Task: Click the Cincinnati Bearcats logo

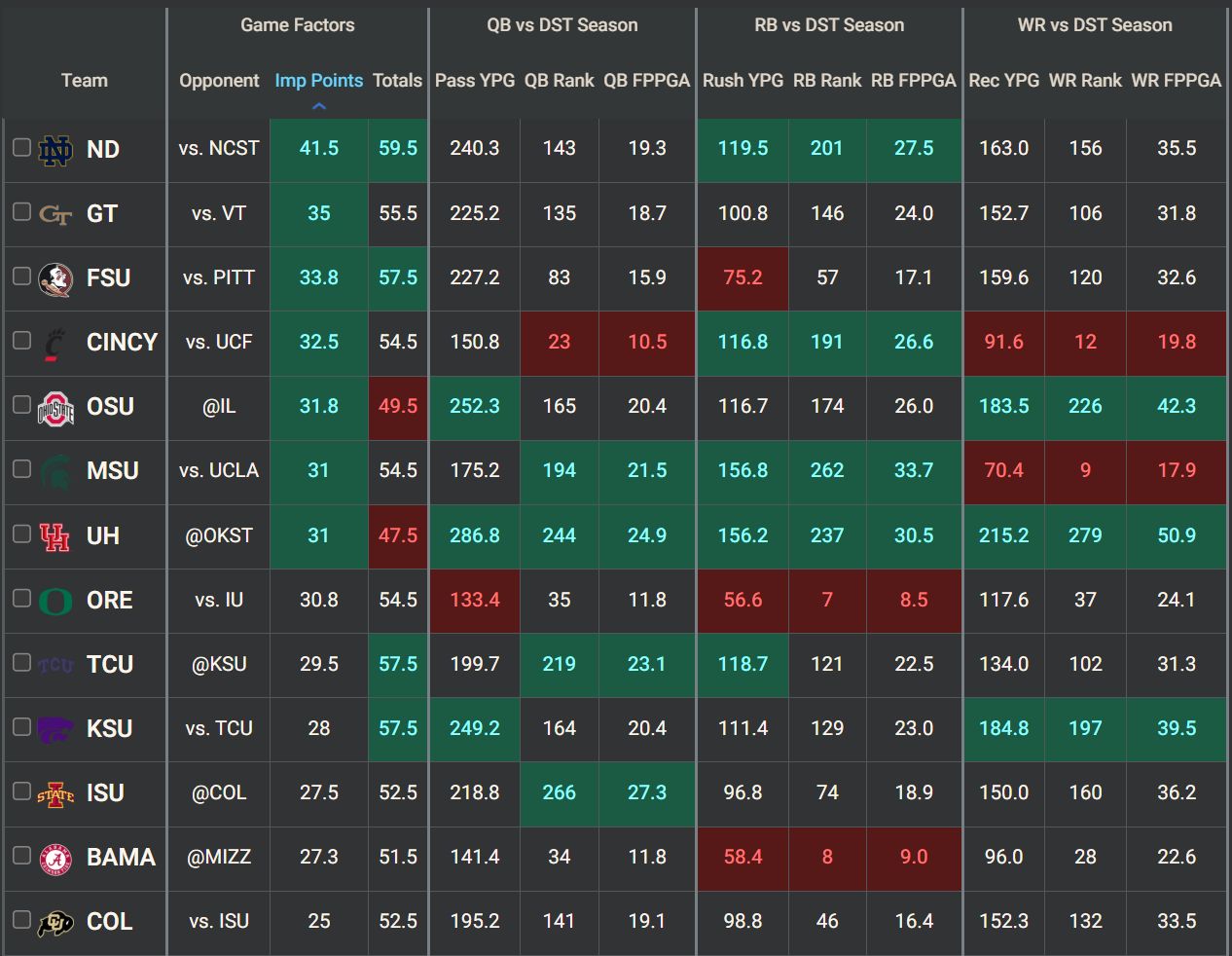Action: 55,343
